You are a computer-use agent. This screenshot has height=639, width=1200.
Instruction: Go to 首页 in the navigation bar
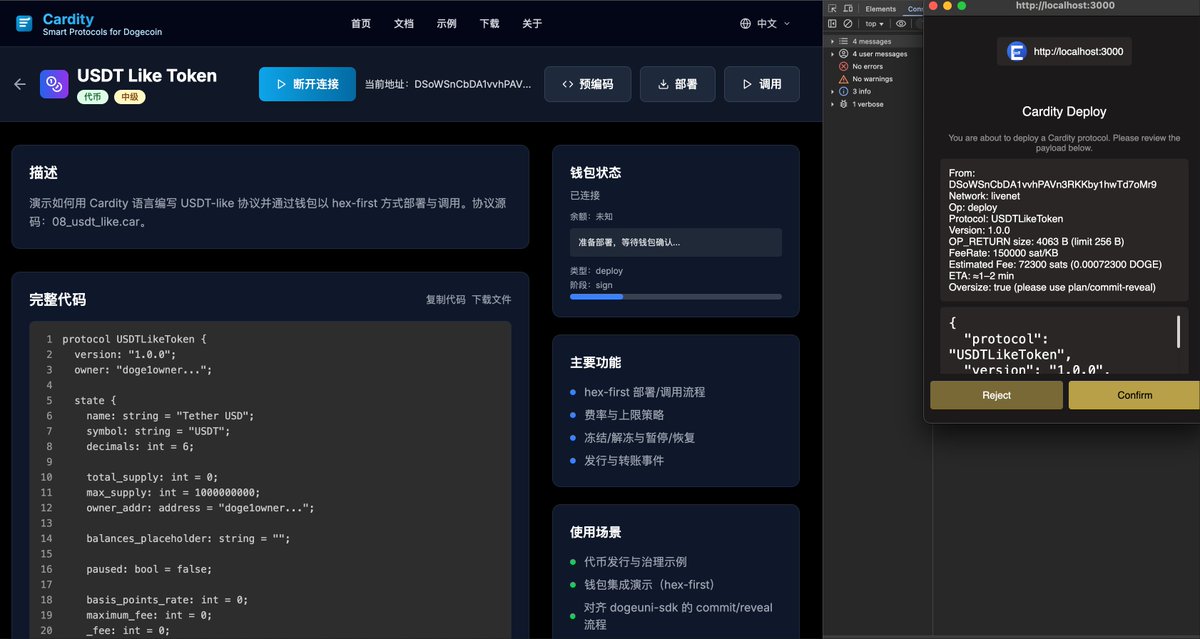point(361,23)
